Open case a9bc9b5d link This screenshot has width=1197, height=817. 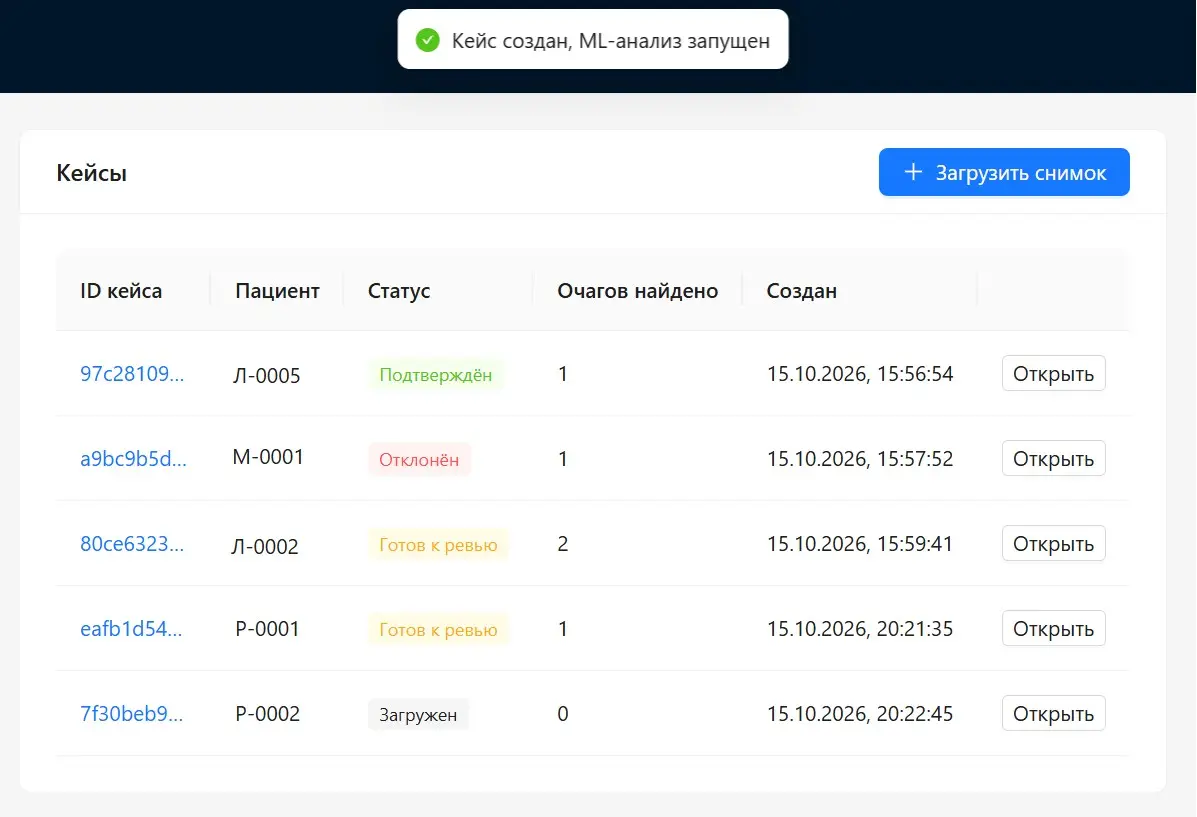(x=134, y=458)
